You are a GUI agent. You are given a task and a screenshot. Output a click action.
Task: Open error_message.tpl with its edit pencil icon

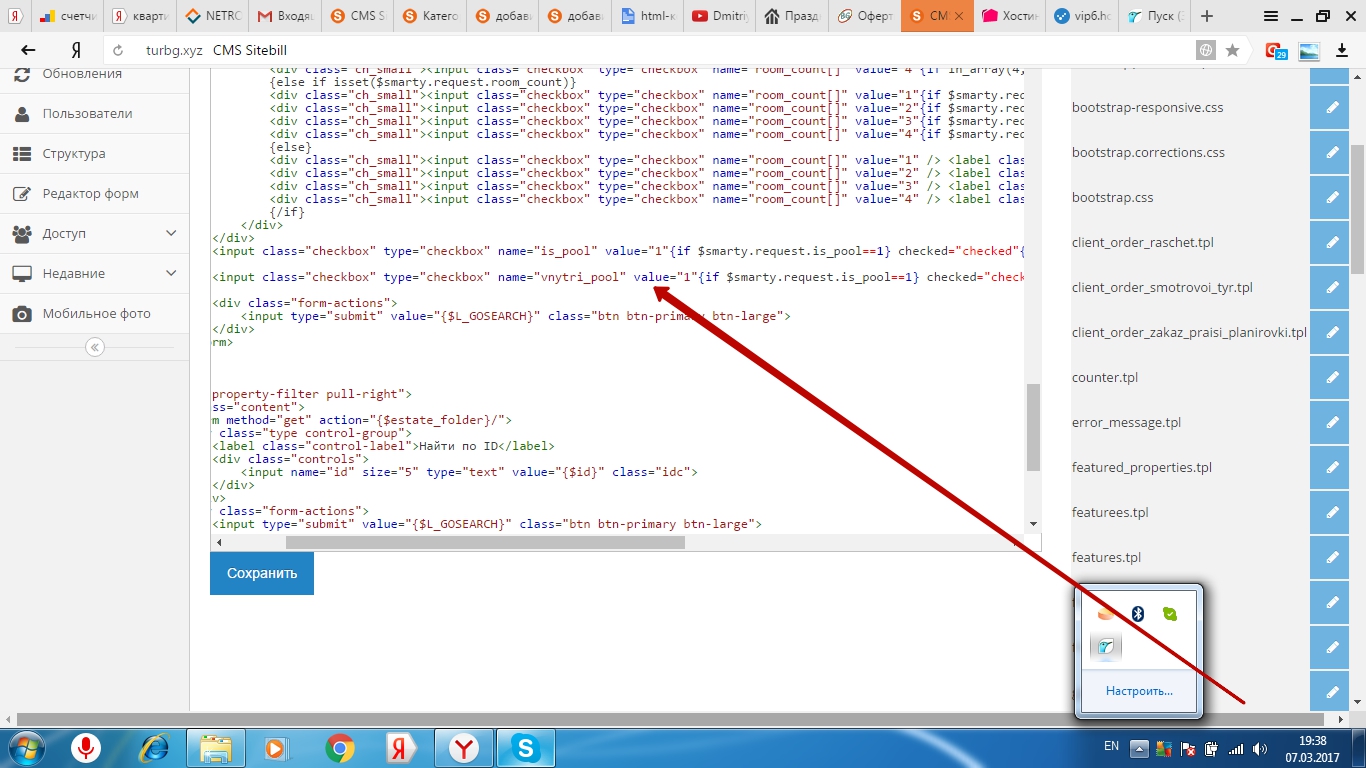click(x=1331, y=423)
